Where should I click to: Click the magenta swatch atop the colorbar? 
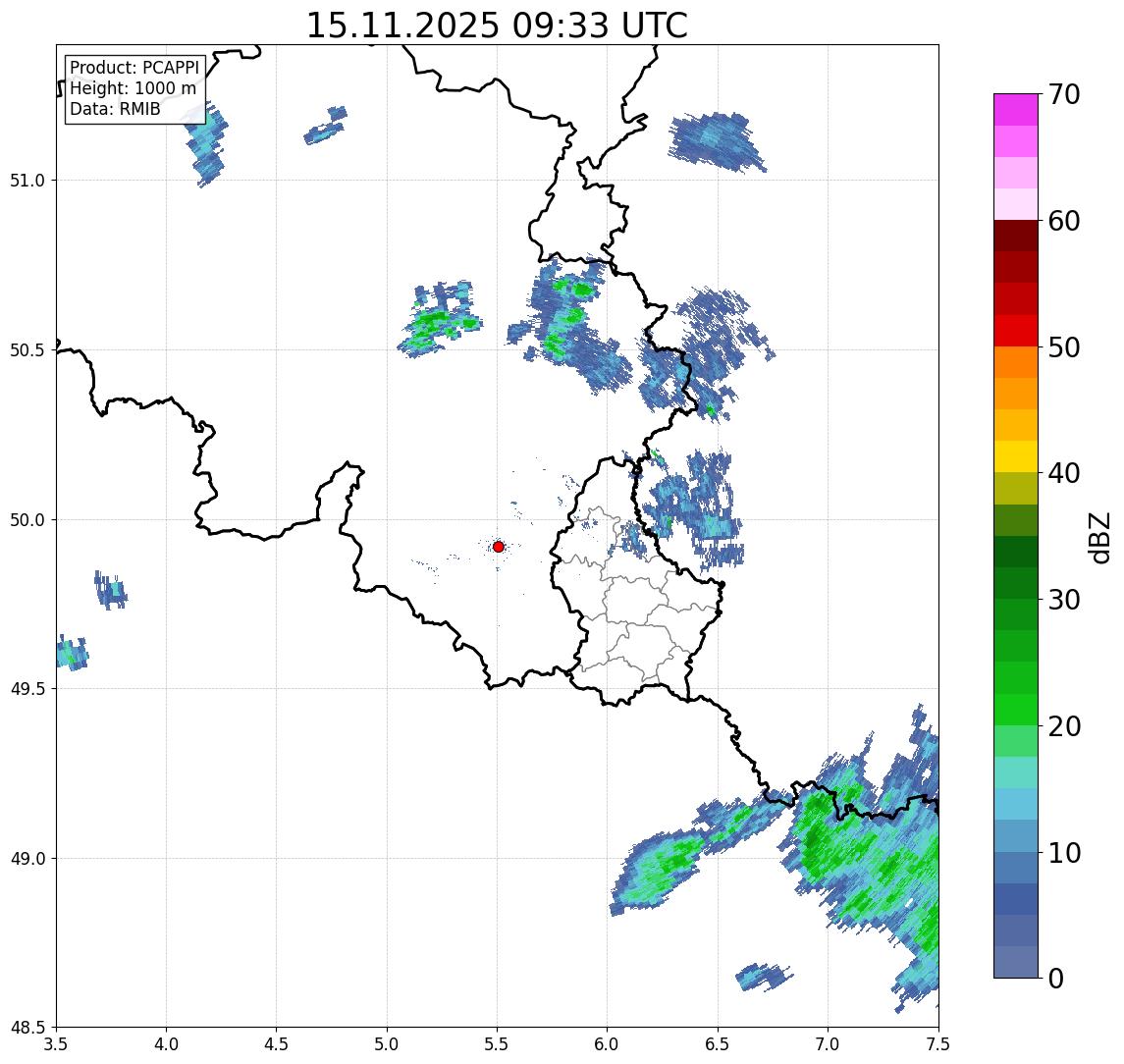click(x=1016, y=110)
